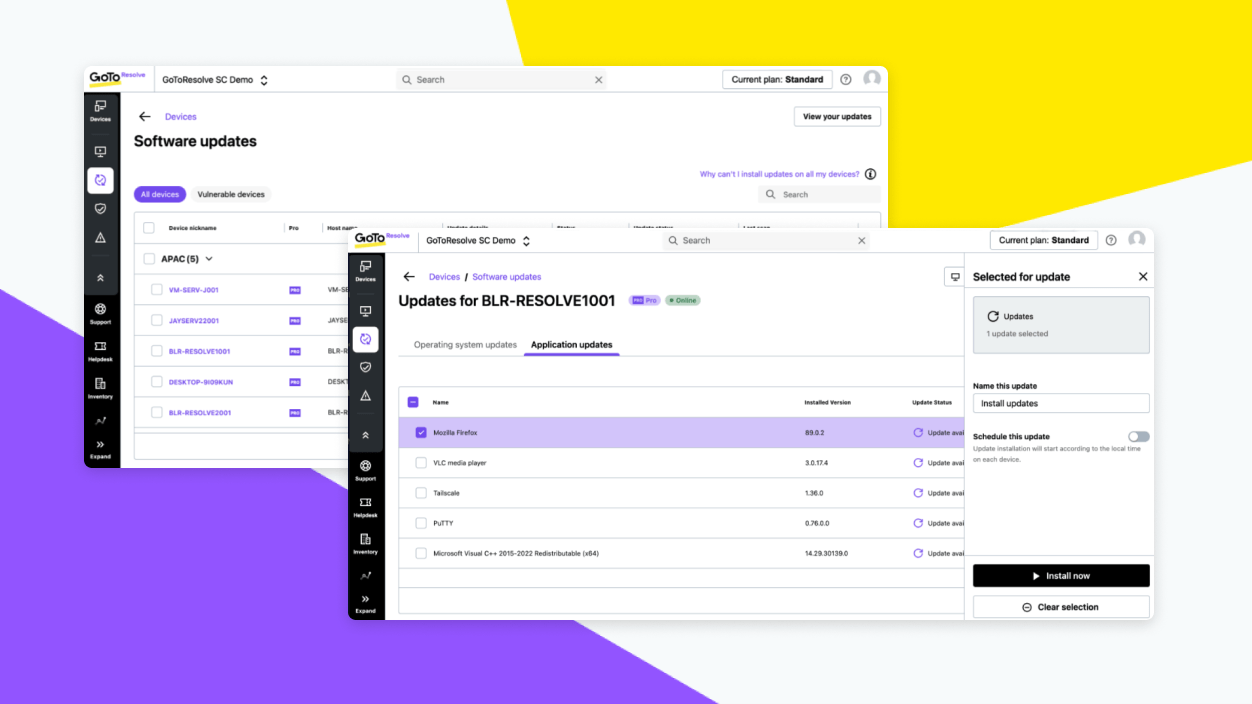Open the GoToResolve SC Demo account switcher
This screenshot has height=704, width=1252.
477,240
